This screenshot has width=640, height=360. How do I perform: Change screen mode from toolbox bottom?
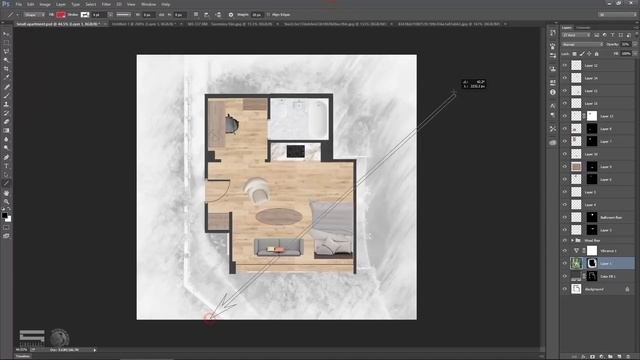pos(6,236)
